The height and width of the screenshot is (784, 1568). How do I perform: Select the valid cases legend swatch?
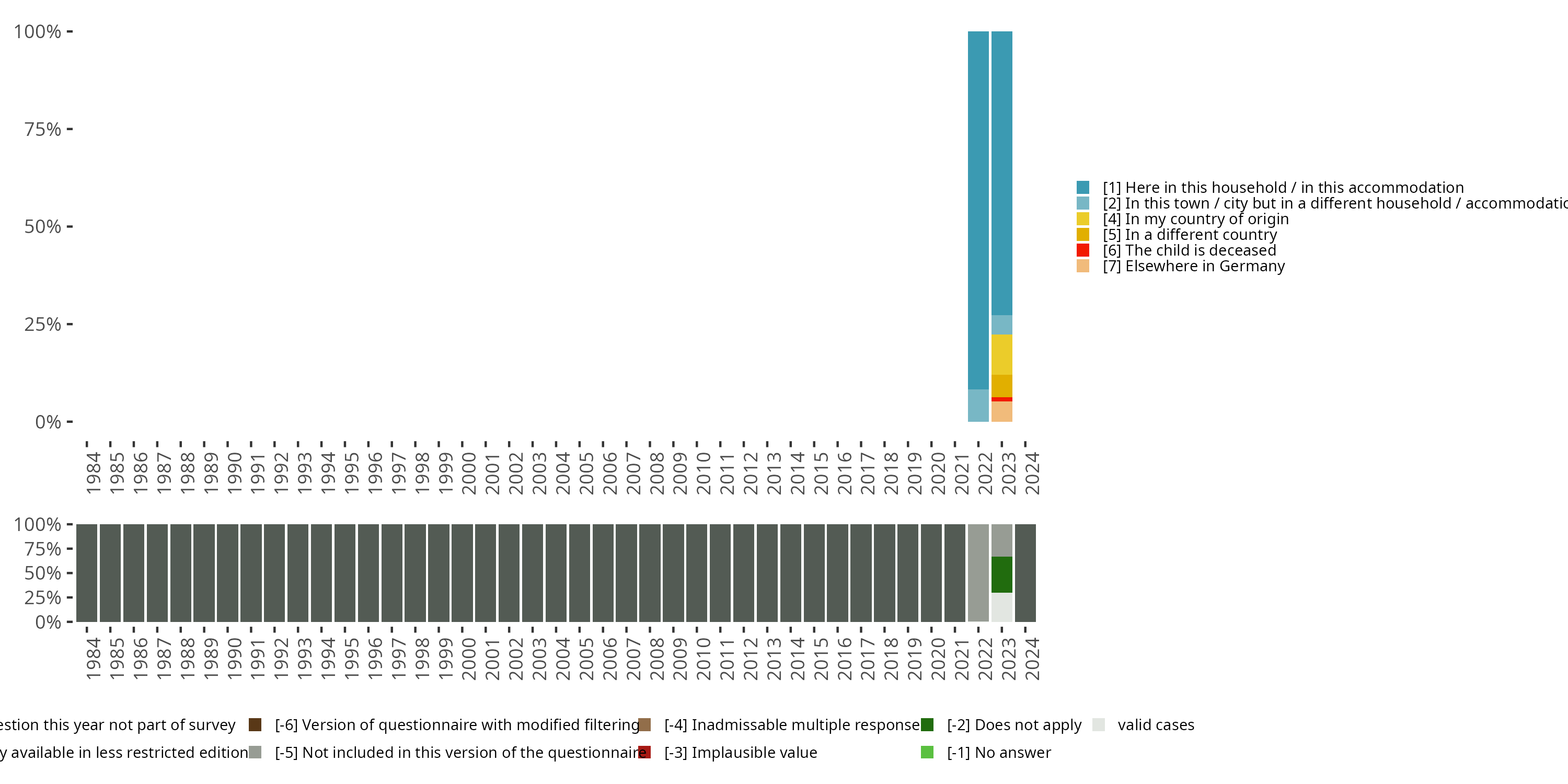pos(1099,724)
